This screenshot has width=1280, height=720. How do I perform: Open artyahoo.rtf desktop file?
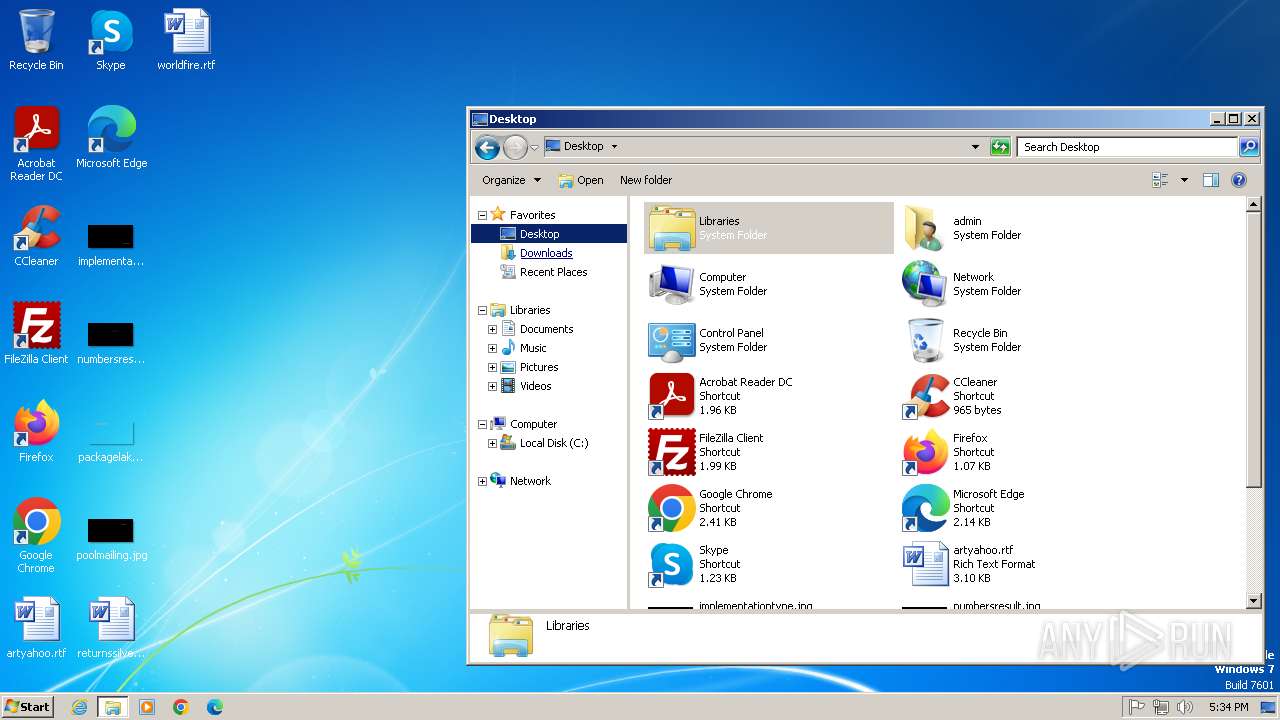(36, 627)
